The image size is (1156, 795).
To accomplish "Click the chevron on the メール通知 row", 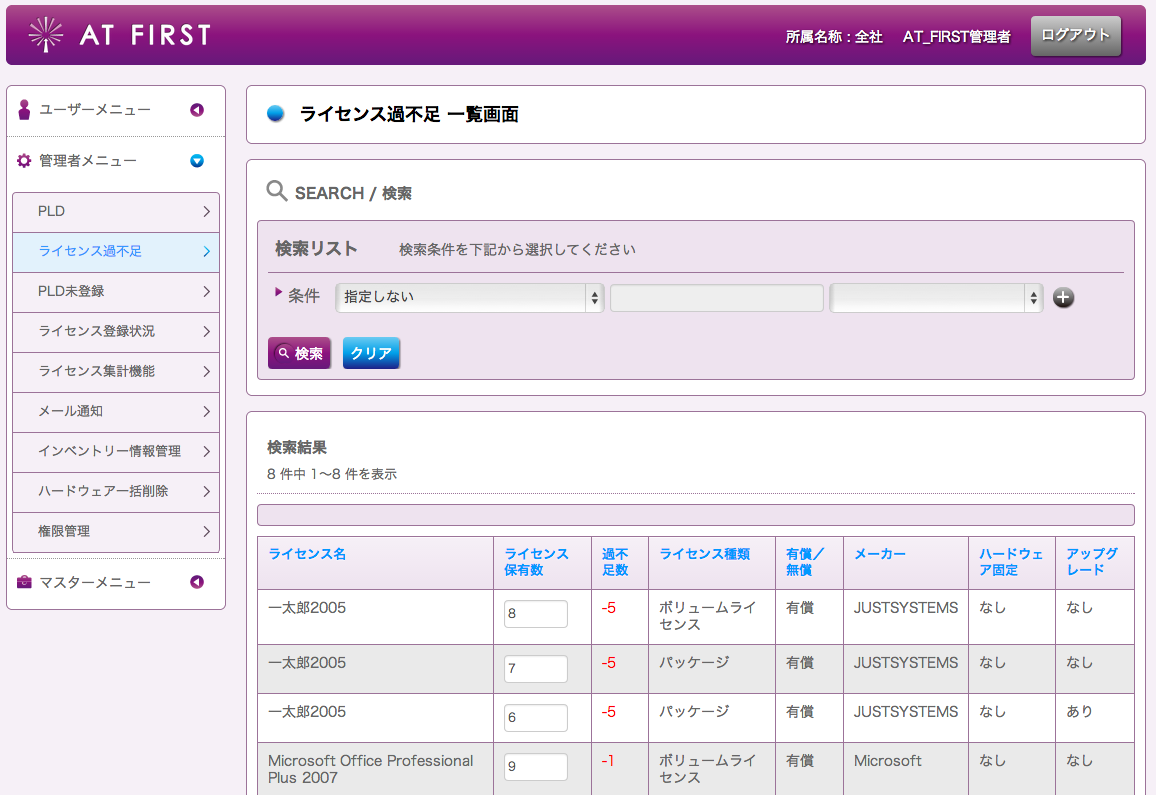I will tap(206, 412).
